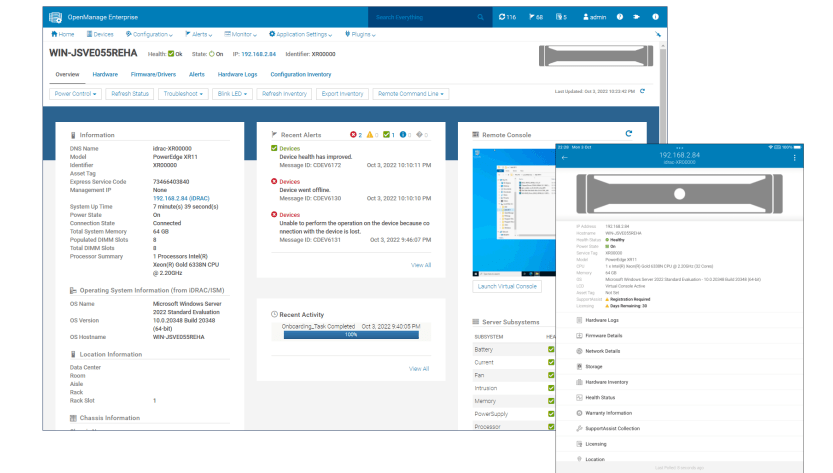The height and width of the screenshot is (473, 833).
Task: Switch to the Hardware tab
Action: coord(105,74)
